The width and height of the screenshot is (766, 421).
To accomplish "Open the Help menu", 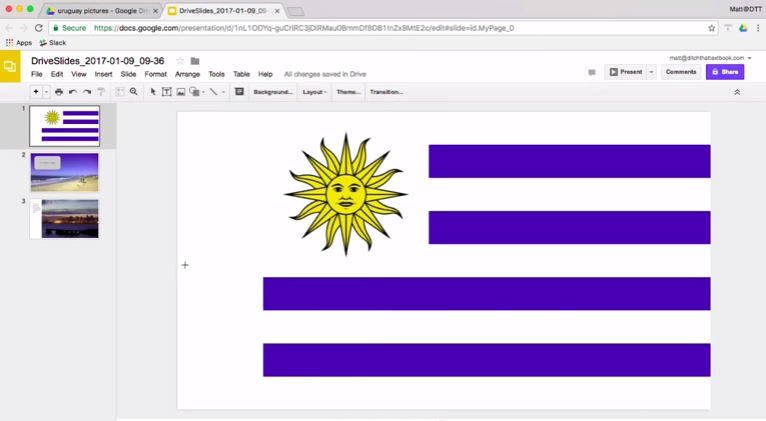I will point(265,74).
